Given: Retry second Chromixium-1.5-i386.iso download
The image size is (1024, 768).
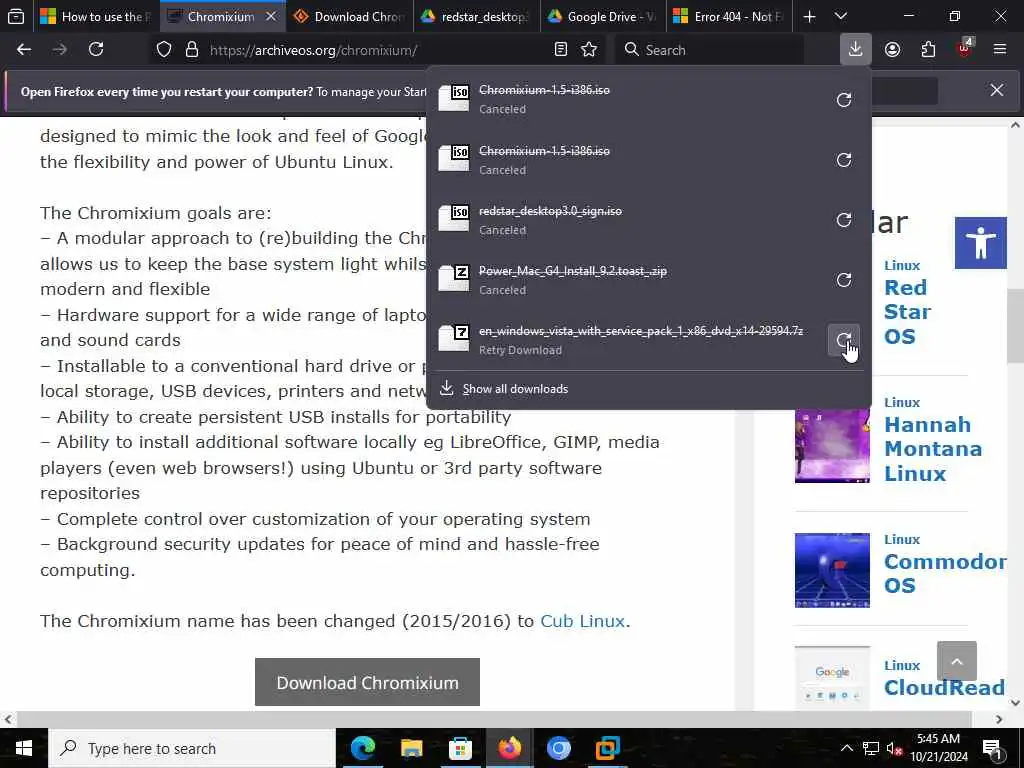Looking at the screenshot, I should pyautogui.click(x=844, y=160).
